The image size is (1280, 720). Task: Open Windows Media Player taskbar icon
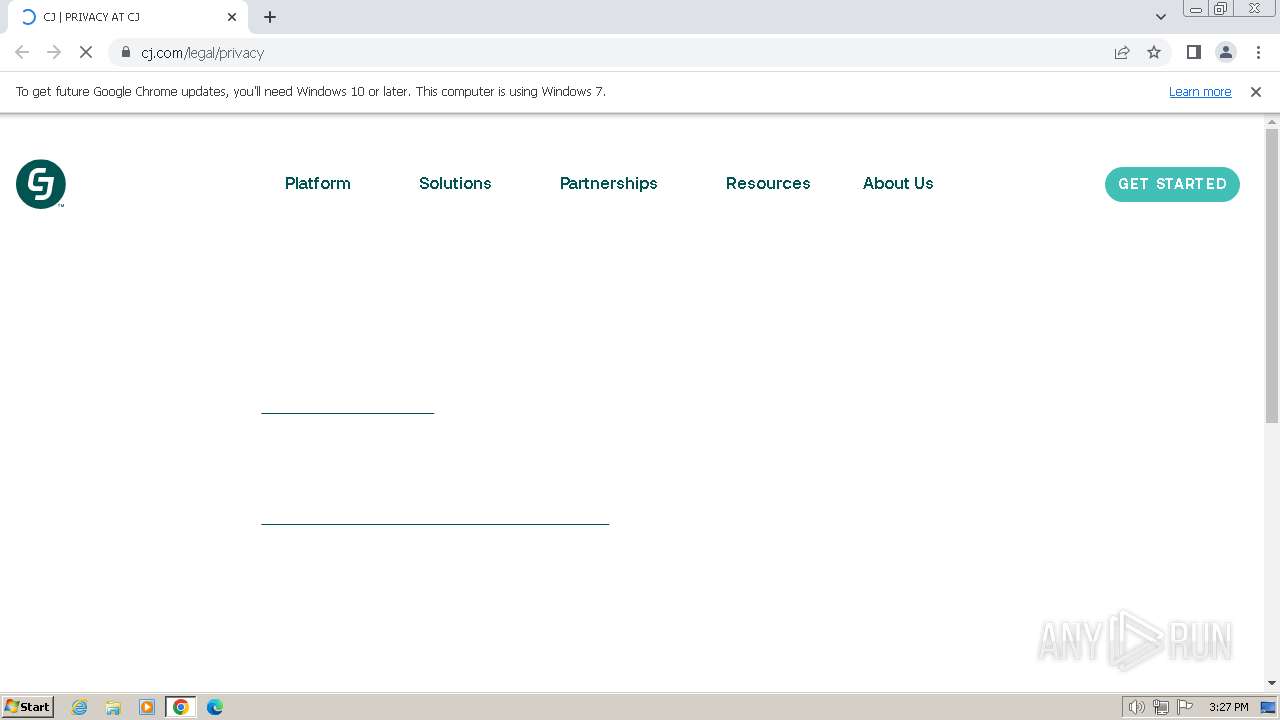(x=147, y=707)
